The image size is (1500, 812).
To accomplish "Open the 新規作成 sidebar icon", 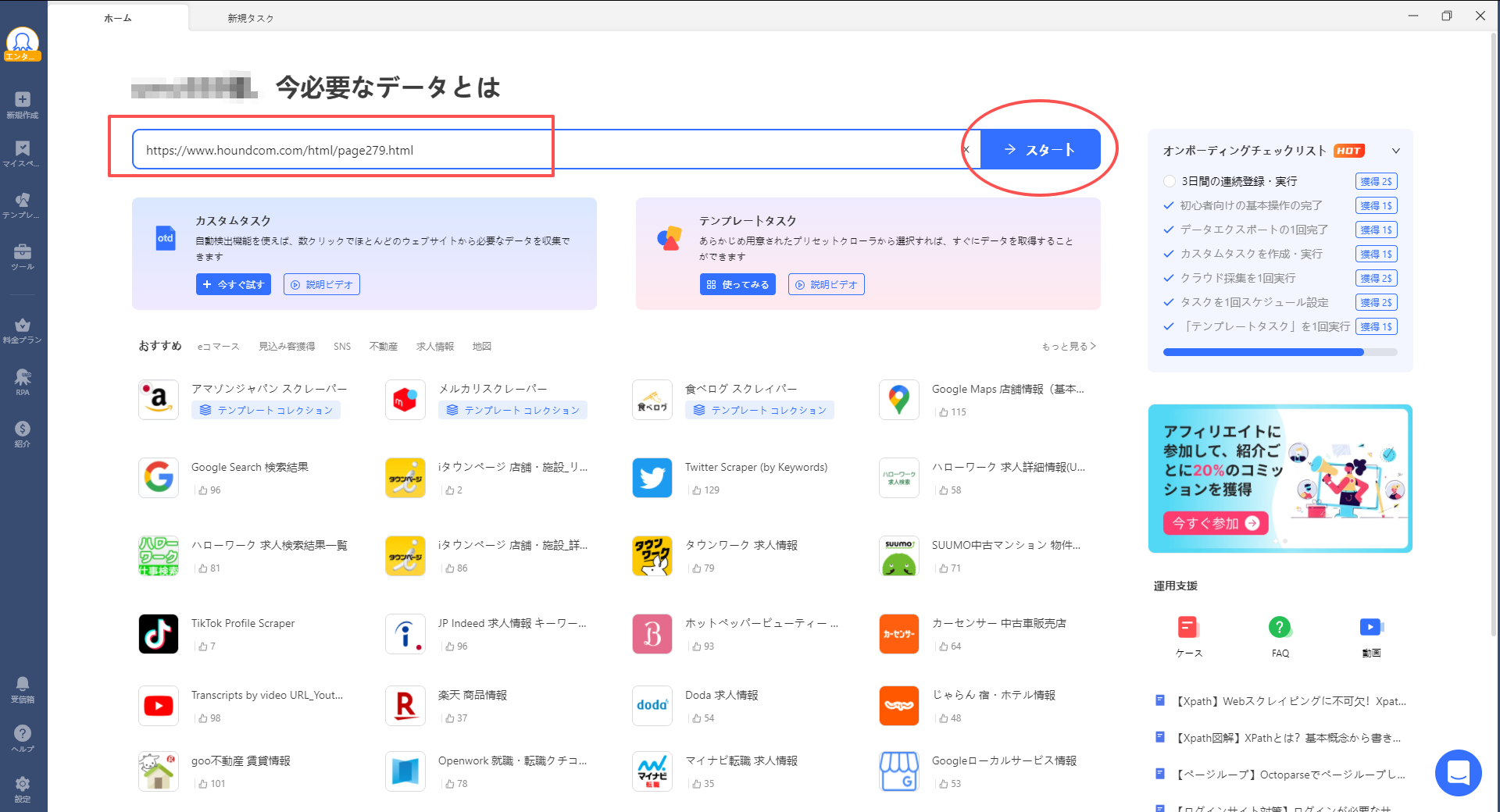I will pyautogui.click(x=23, y=104).
